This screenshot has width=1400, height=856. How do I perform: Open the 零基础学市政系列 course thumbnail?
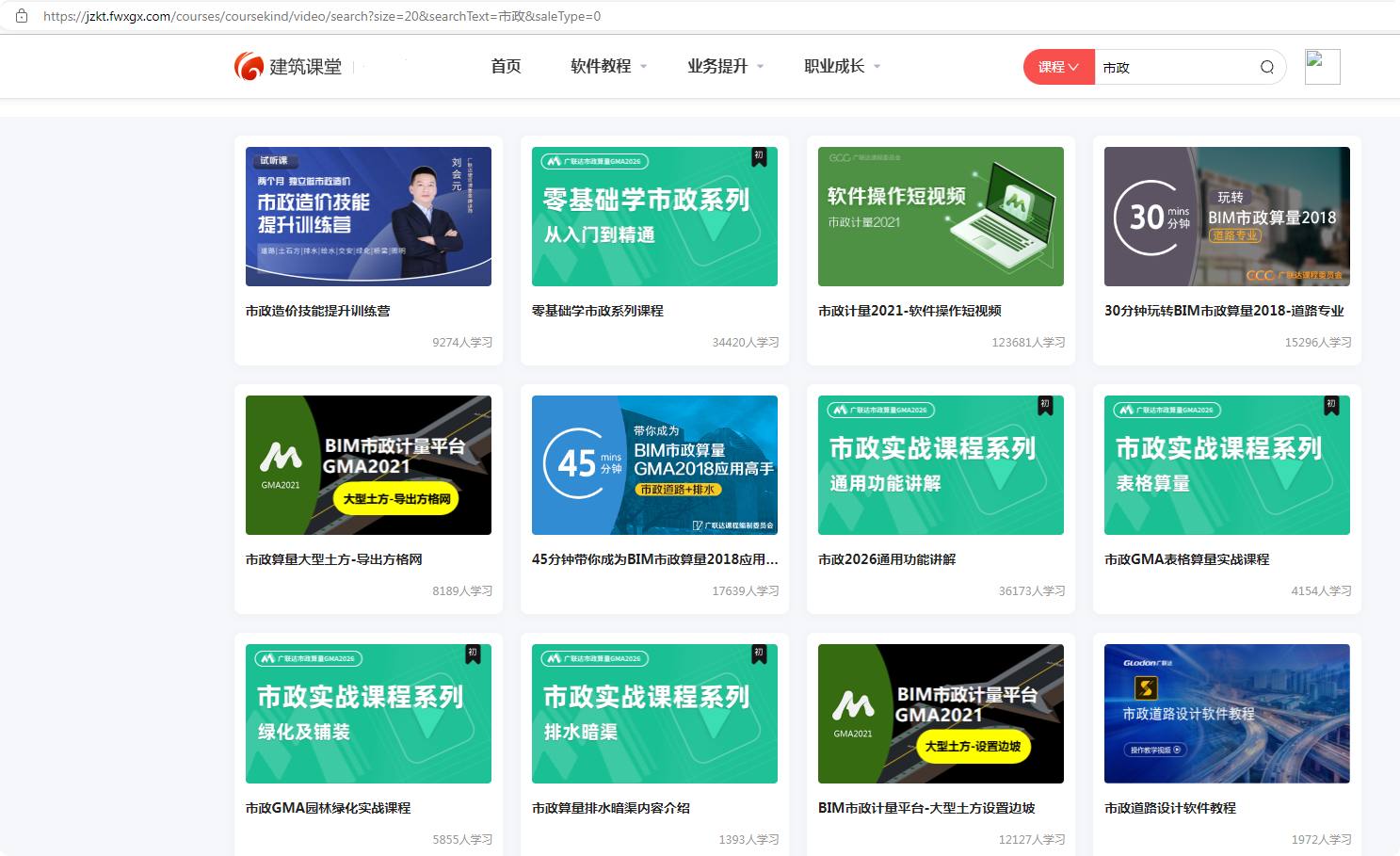[654, 217]
